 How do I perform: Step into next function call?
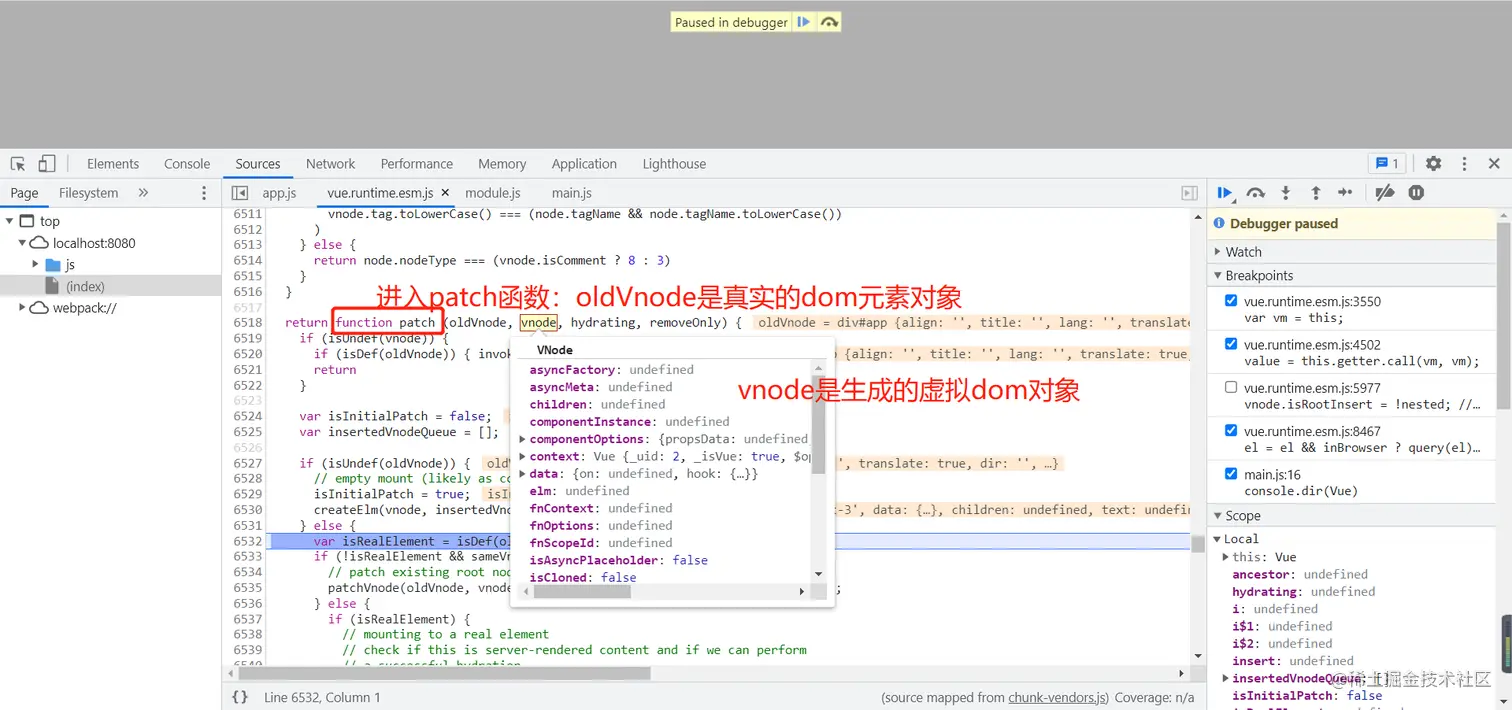click(x=1286, y=193)
